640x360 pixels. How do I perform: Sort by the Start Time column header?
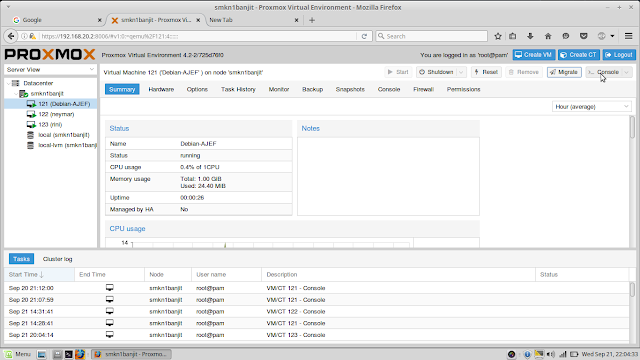point(39,275)
